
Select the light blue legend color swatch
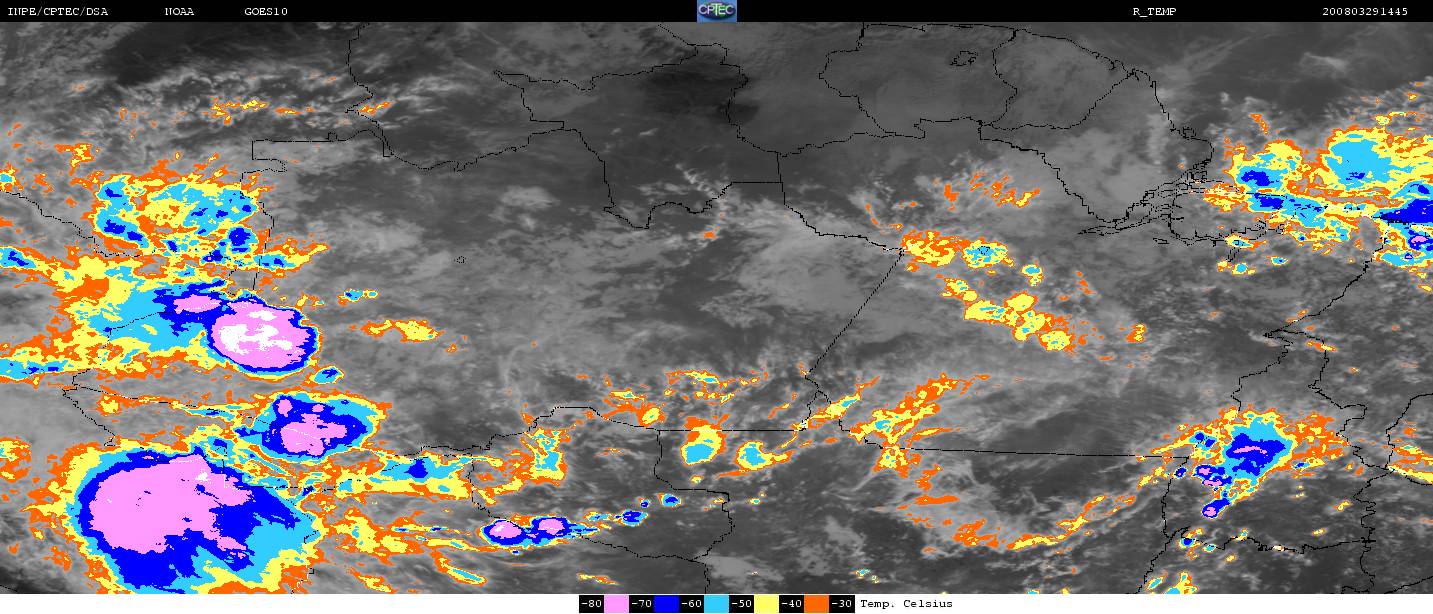[716, 604]
